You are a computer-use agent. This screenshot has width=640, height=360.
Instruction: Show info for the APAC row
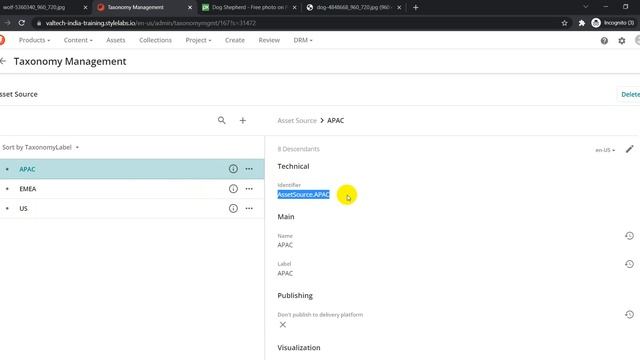(x=233, y=169)
